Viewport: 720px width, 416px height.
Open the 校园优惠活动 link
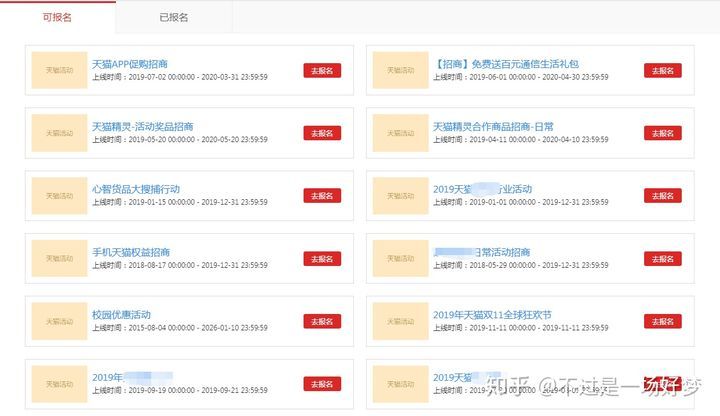(121, 315)
